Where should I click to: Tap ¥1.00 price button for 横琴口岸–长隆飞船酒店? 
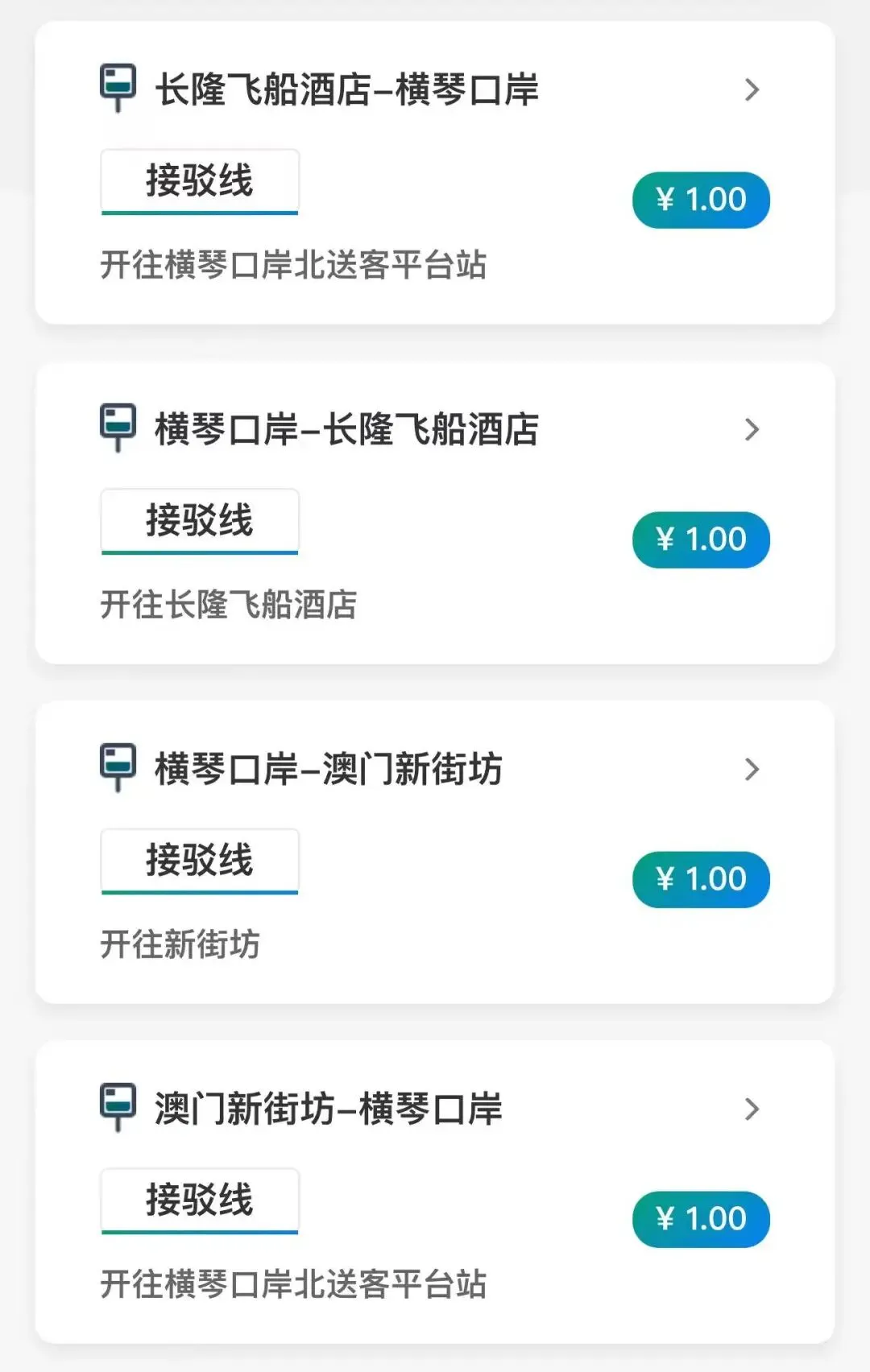pyautogui.click(x=701, y=539)
